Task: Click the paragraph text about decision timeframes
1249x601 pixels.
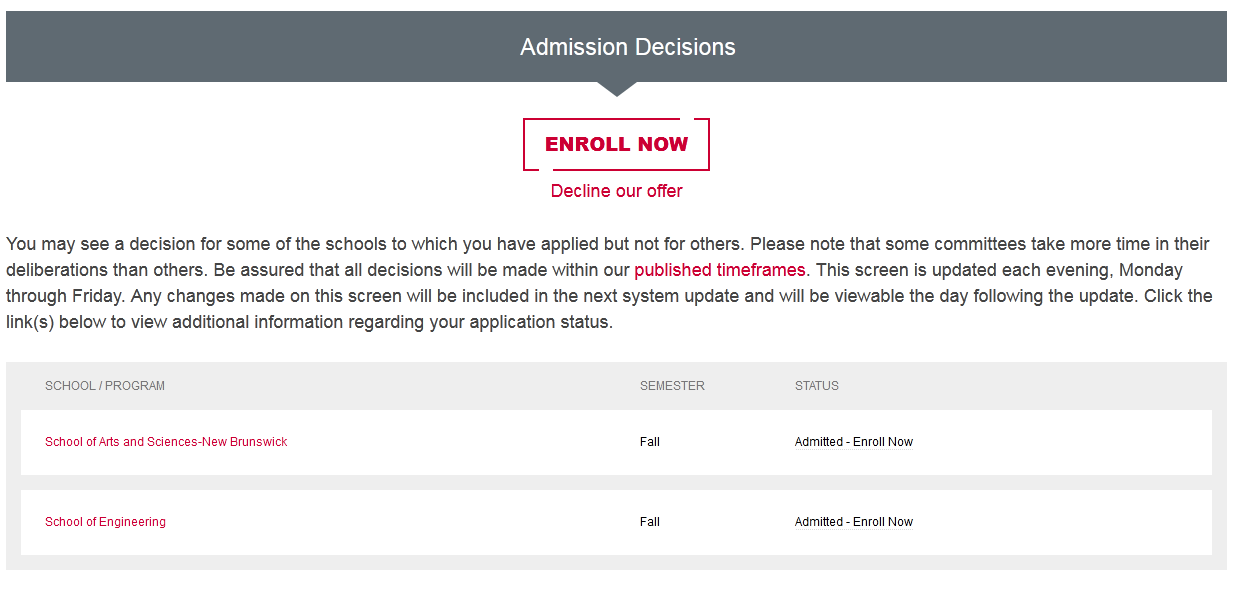Action: point(400,297)
